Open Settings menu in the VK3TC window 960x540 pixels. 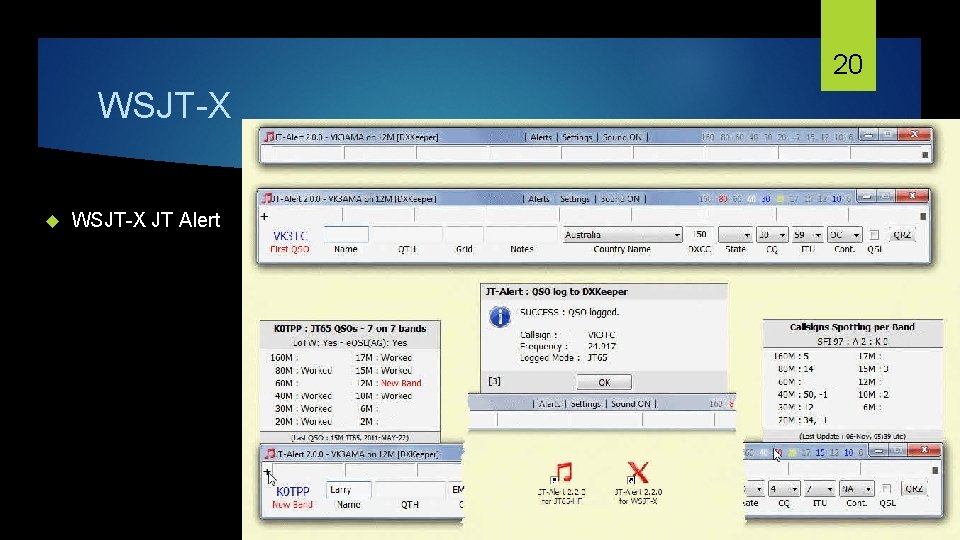click(574, 199)
